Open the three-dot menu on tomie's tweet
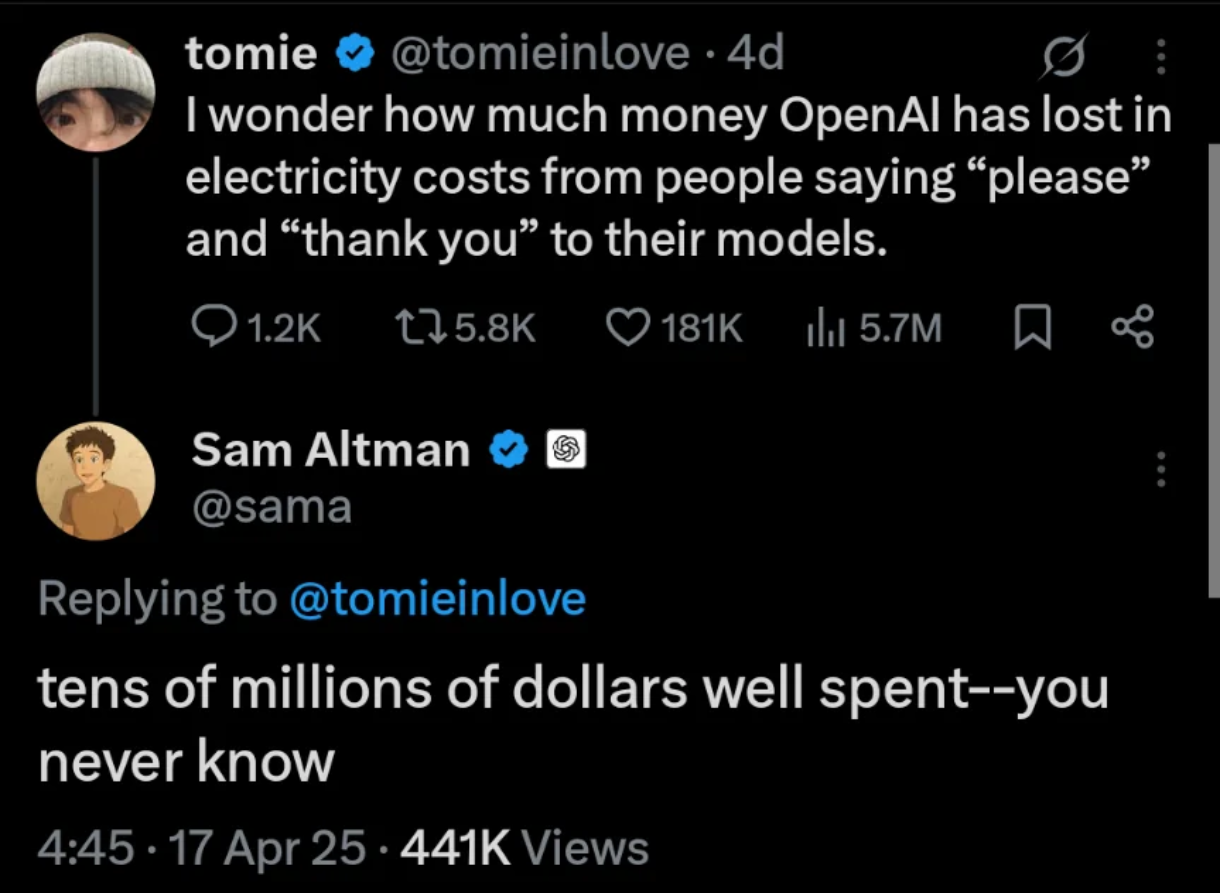1220x893 pixels. point(1160,60)
